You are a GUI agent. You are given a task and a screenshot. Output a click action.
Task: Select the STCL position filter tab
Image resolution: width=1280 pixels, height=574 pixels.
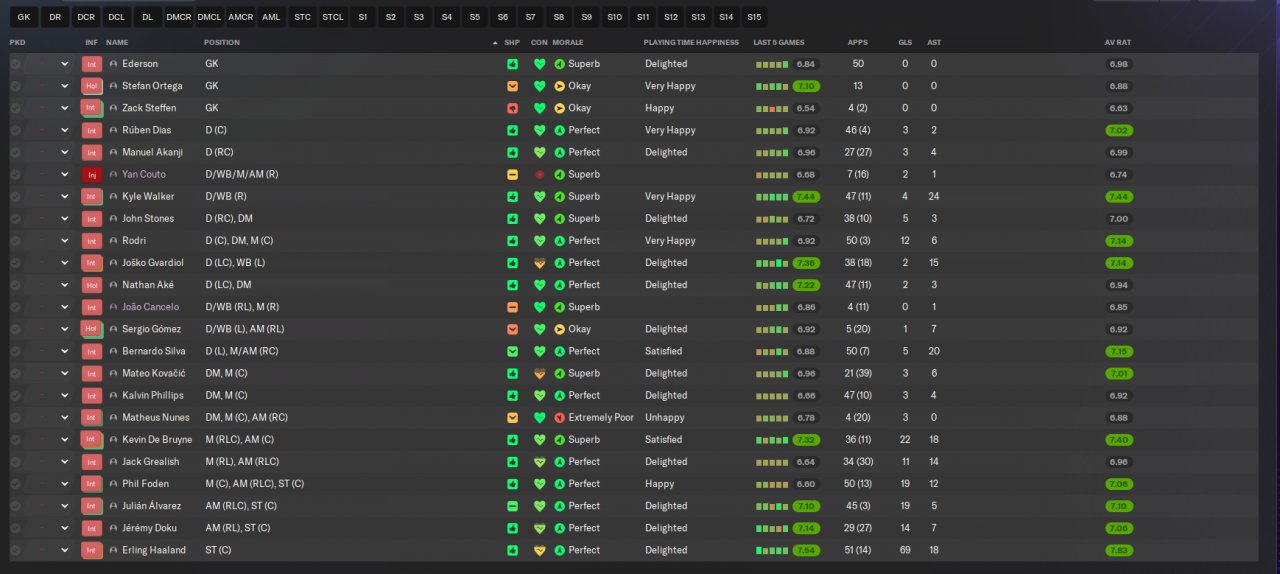pos(333,17)
